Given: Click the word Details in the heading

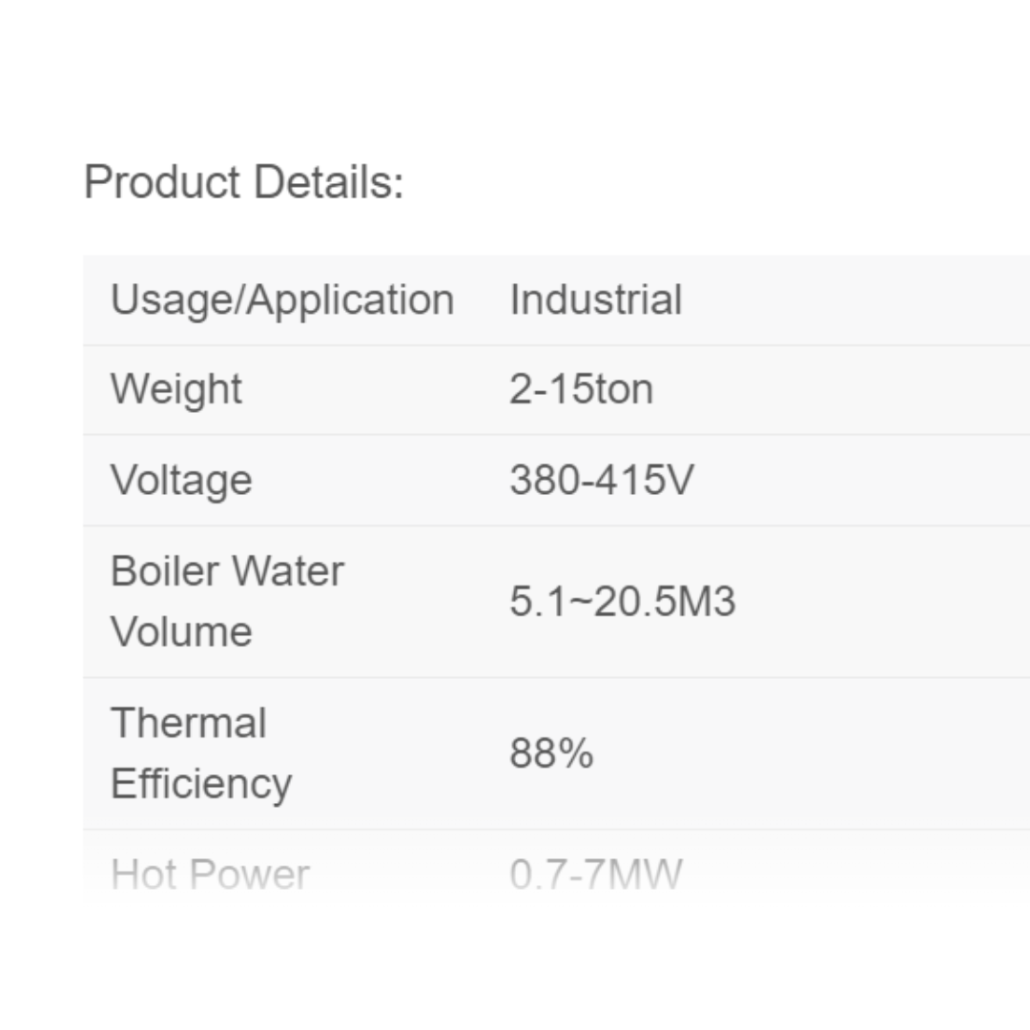Looking at the screenshot, I should pos(329,182).
